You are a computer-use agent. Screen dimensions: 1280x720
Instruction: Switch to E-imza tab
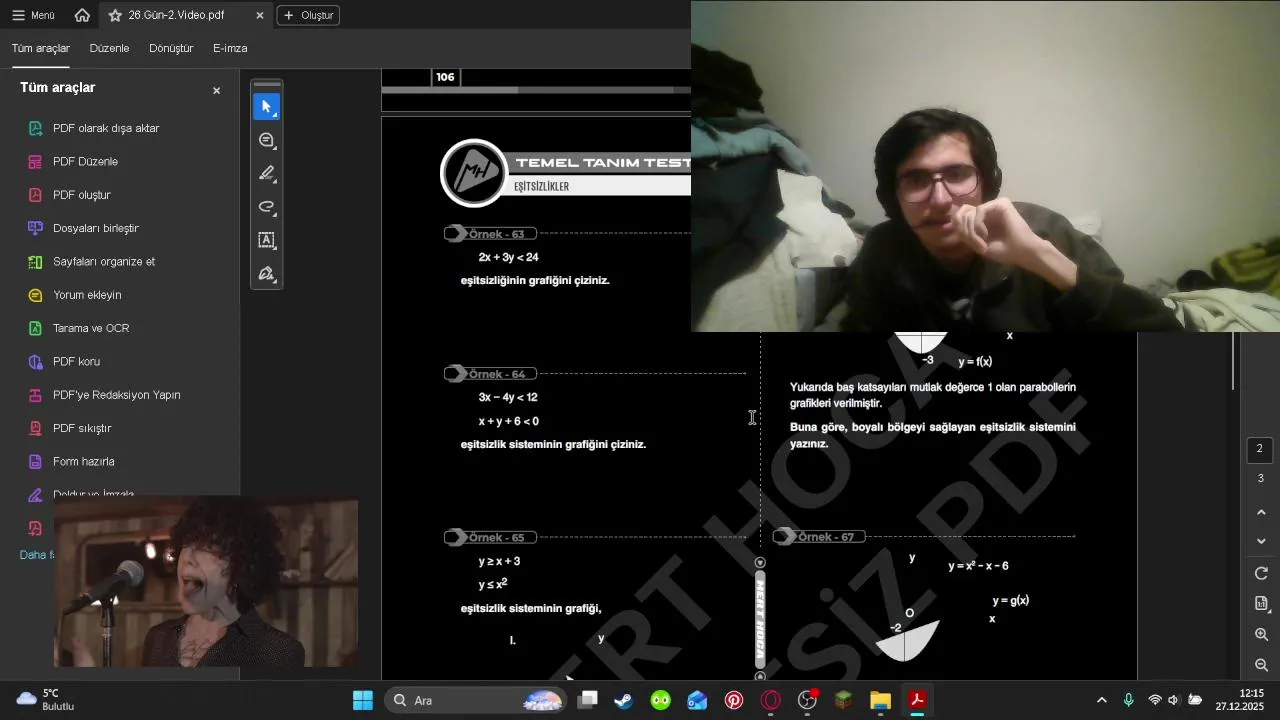coord(230,48)
